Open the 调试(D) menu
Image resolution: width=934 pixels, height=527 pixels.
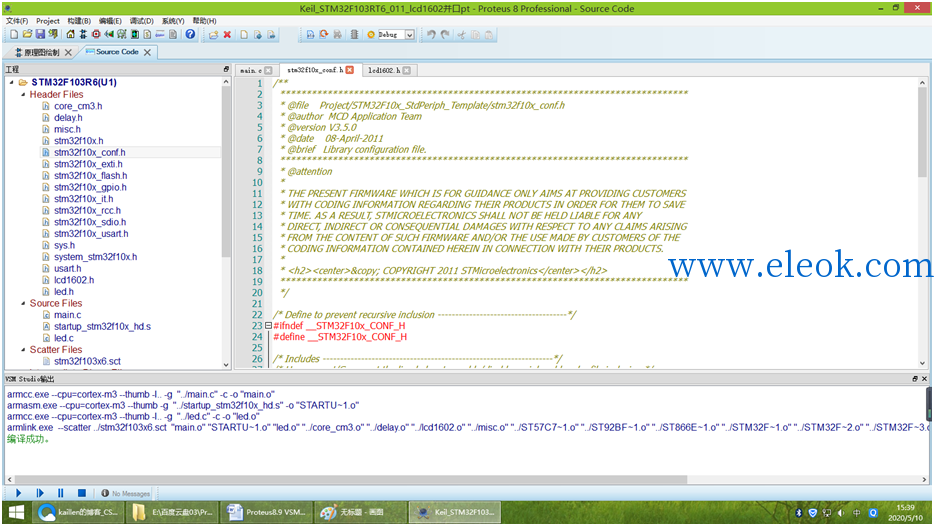click(x=142, y=21)
